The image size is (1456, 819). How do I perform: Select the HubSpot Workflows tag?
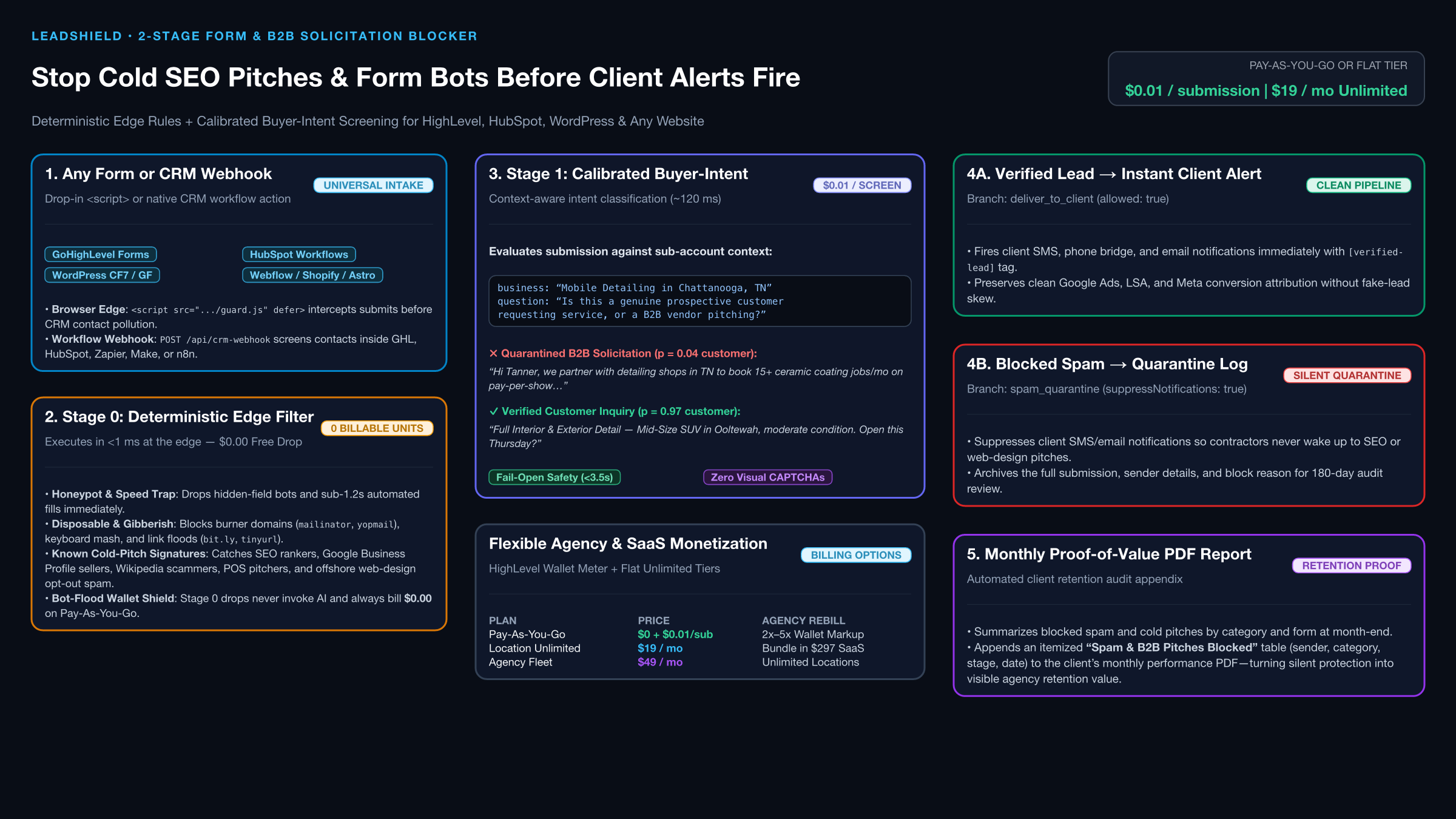[299, 254]
